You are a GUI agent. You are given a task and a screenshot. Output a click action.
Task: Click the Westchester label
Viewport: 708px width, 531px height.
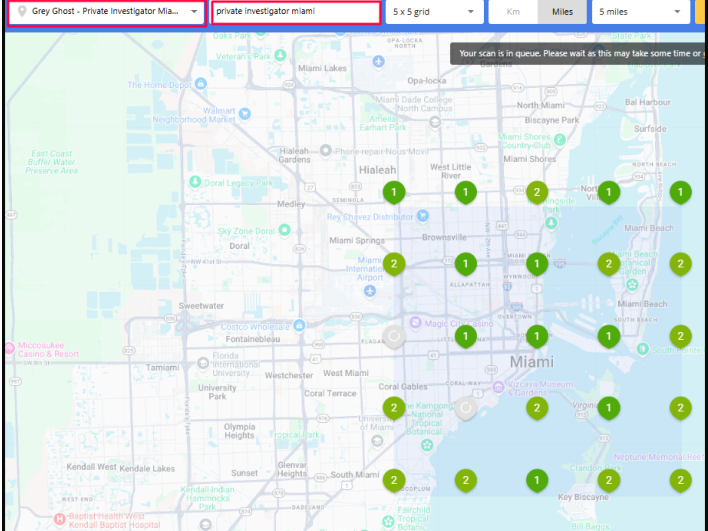pyautogui.click(x=289, y=376)
